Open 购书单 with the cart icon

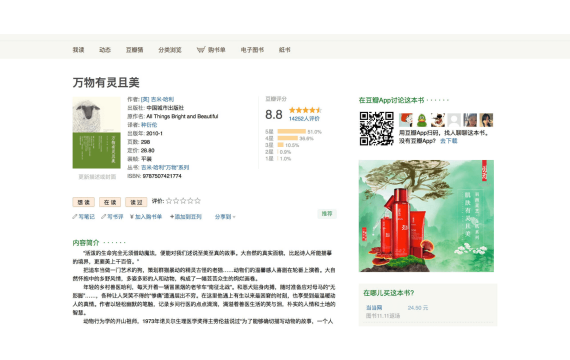click(211, 50)
